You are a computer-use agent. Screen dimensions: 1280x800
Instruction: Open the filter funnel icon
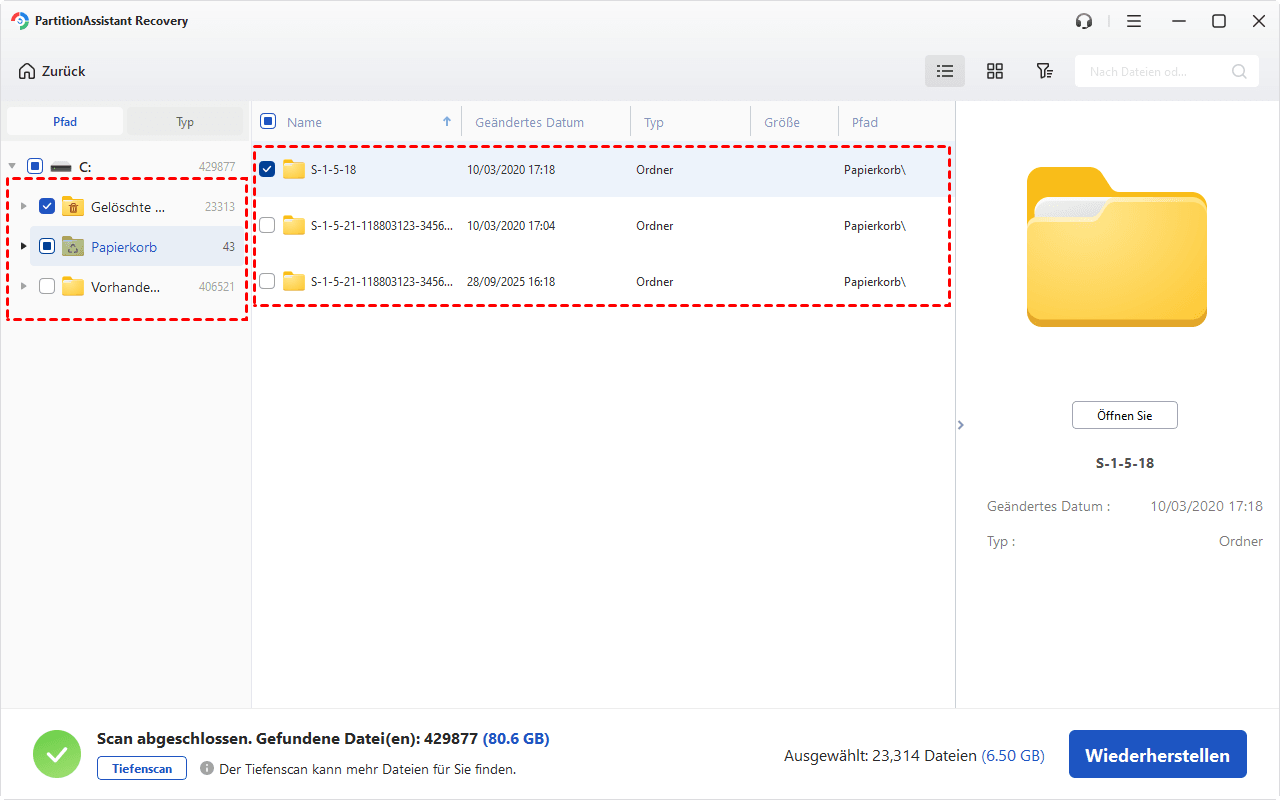pos(1044,71)
